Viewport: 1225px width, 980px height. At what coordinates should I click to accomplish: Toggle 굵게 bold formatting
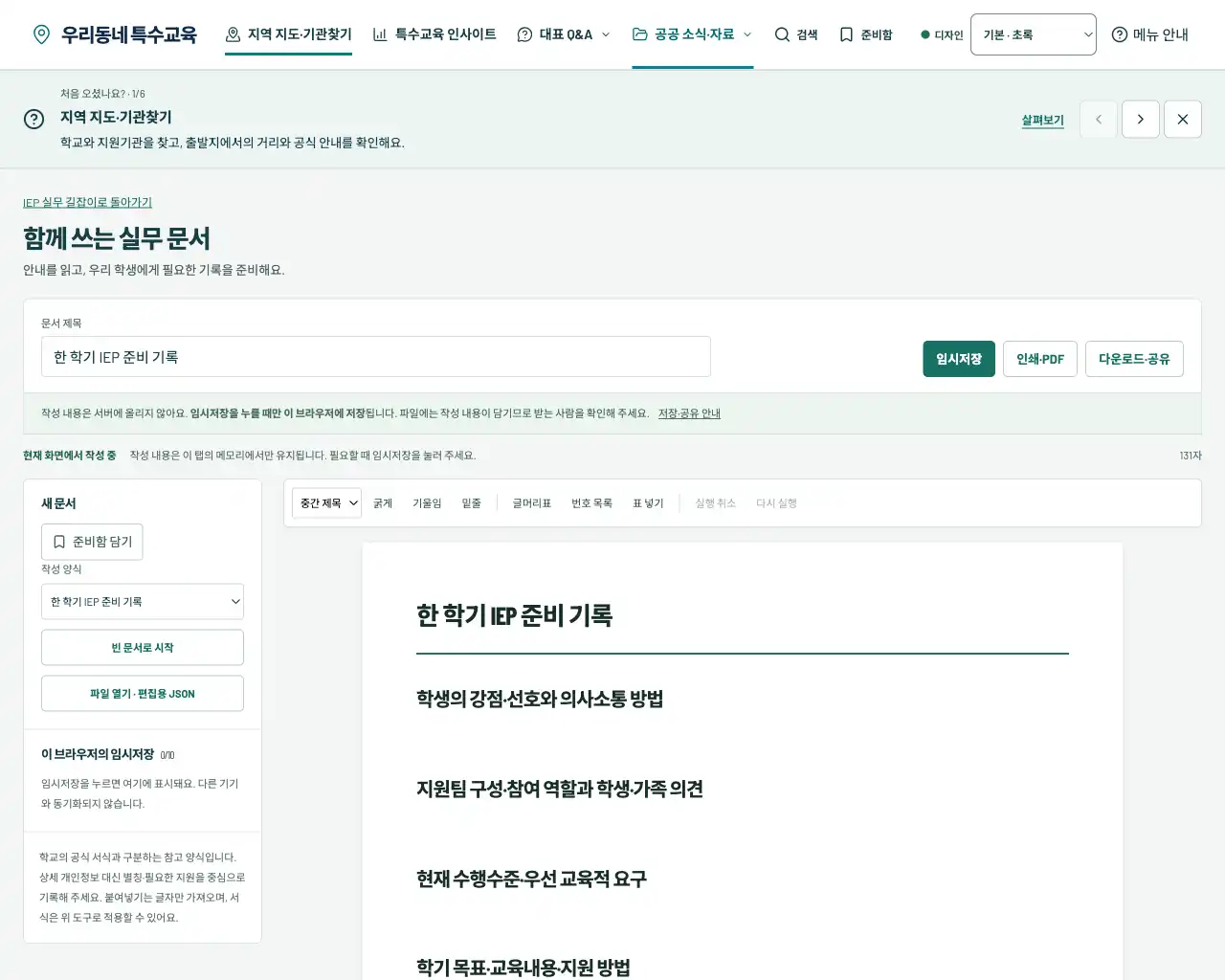(x=383, y=503)
